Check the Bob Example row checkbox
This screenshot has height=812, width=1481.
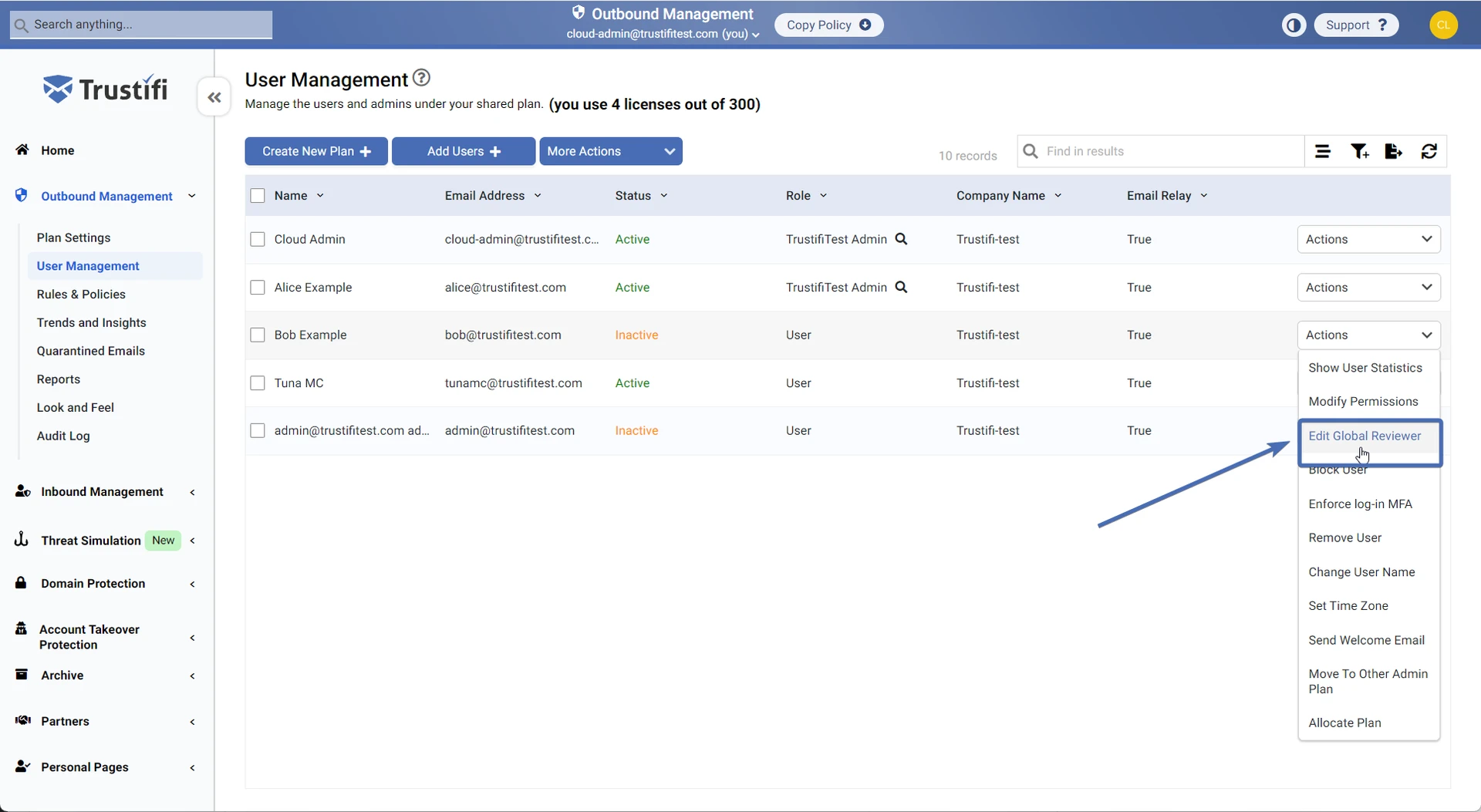pos(258,335)
